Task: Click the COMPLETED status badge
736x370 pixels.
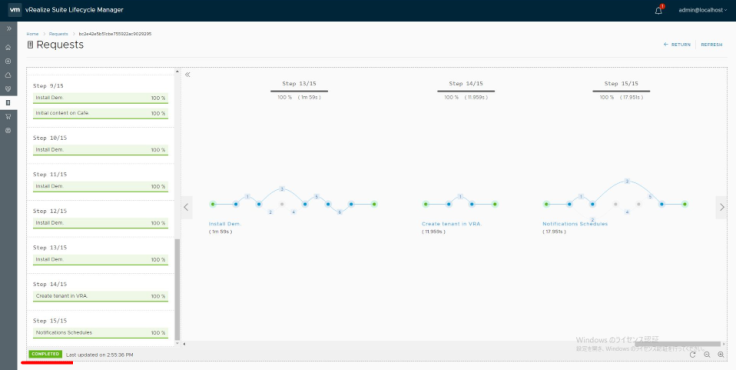Action: [x=45, y=354]
